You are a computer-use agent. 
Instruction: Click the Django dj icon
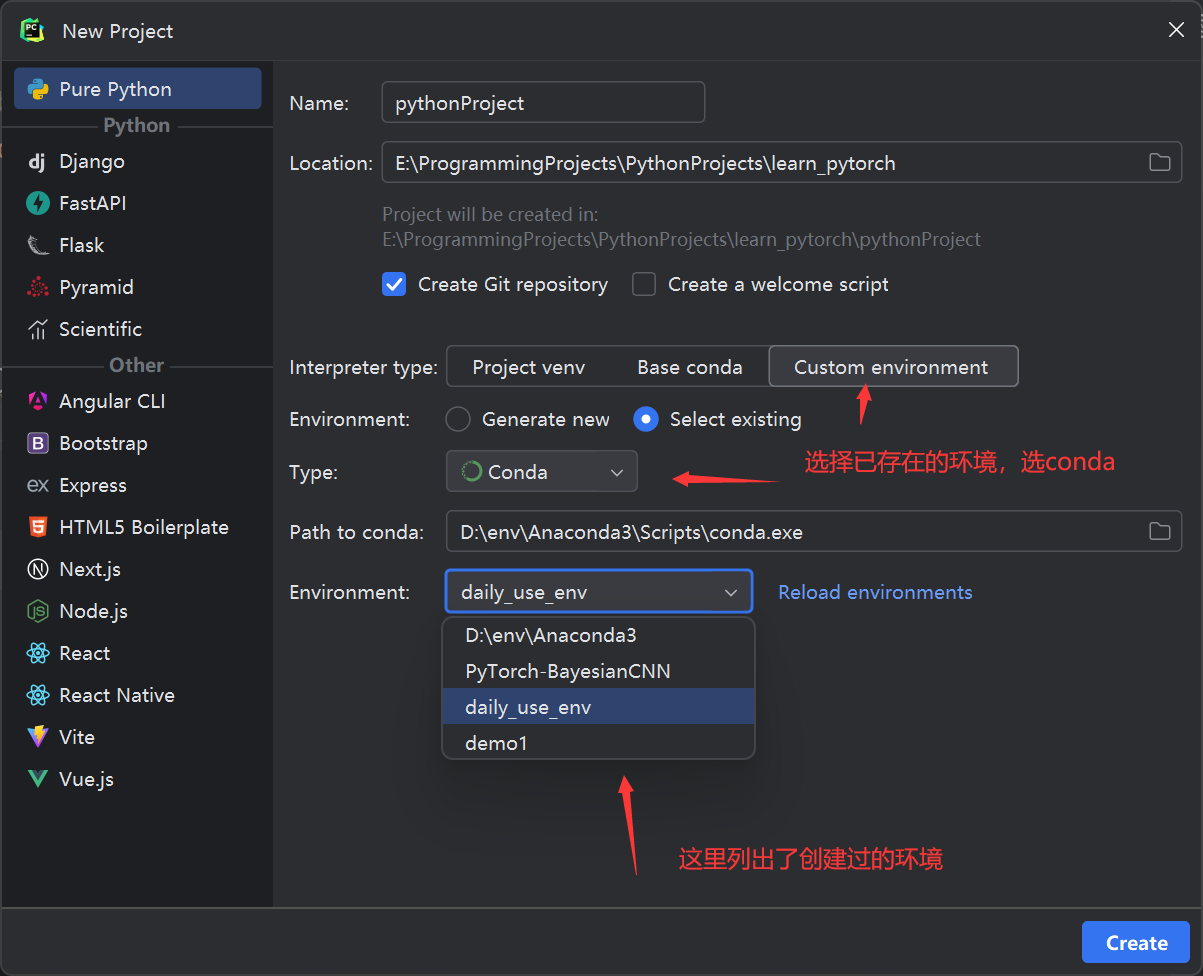click(38, 162)
